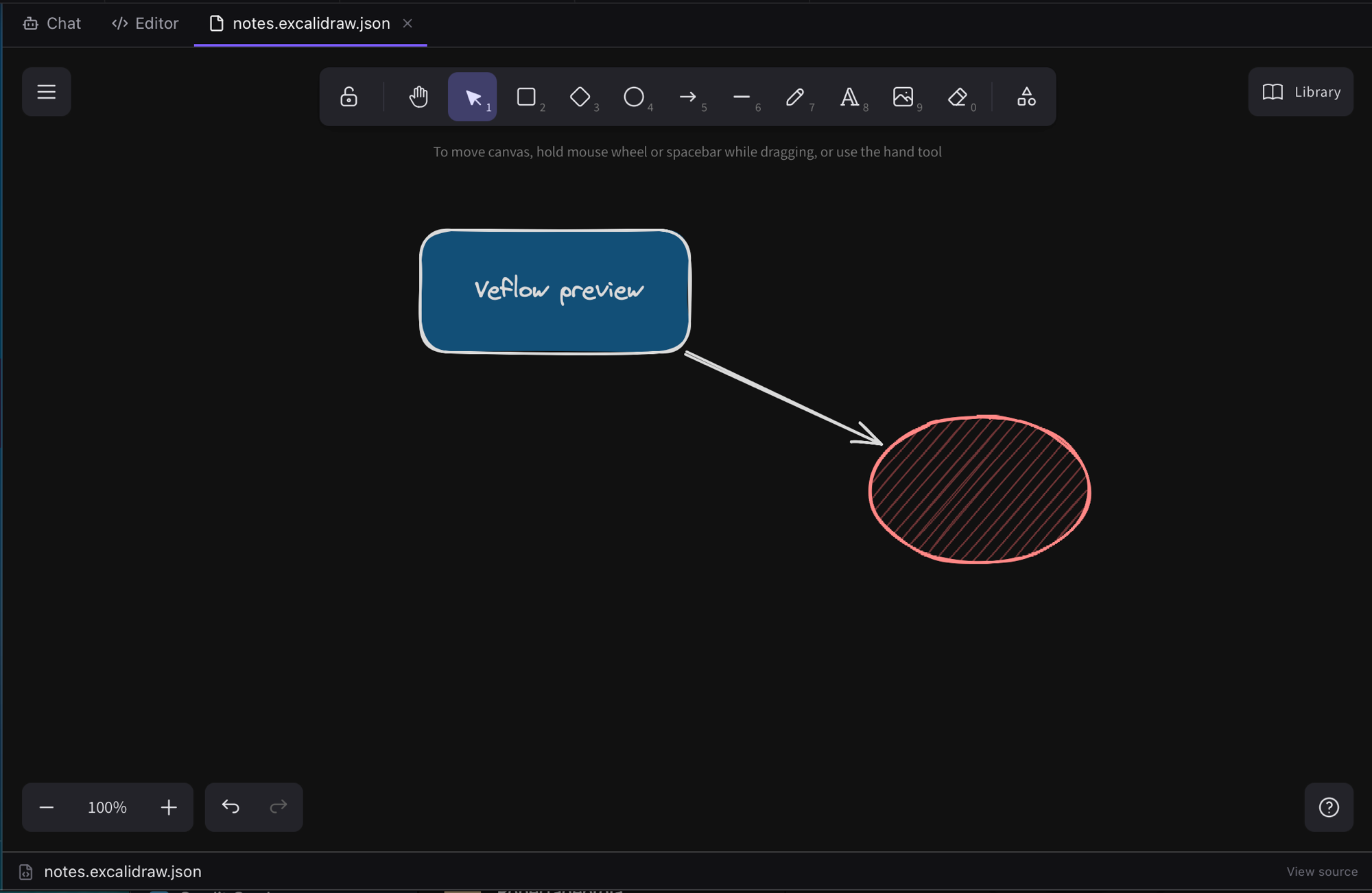The image size is (1372, 893).
Task: Click the notes.excalidraw.json status bar filename
Action: pyautogui.click(x=123, y=872)
